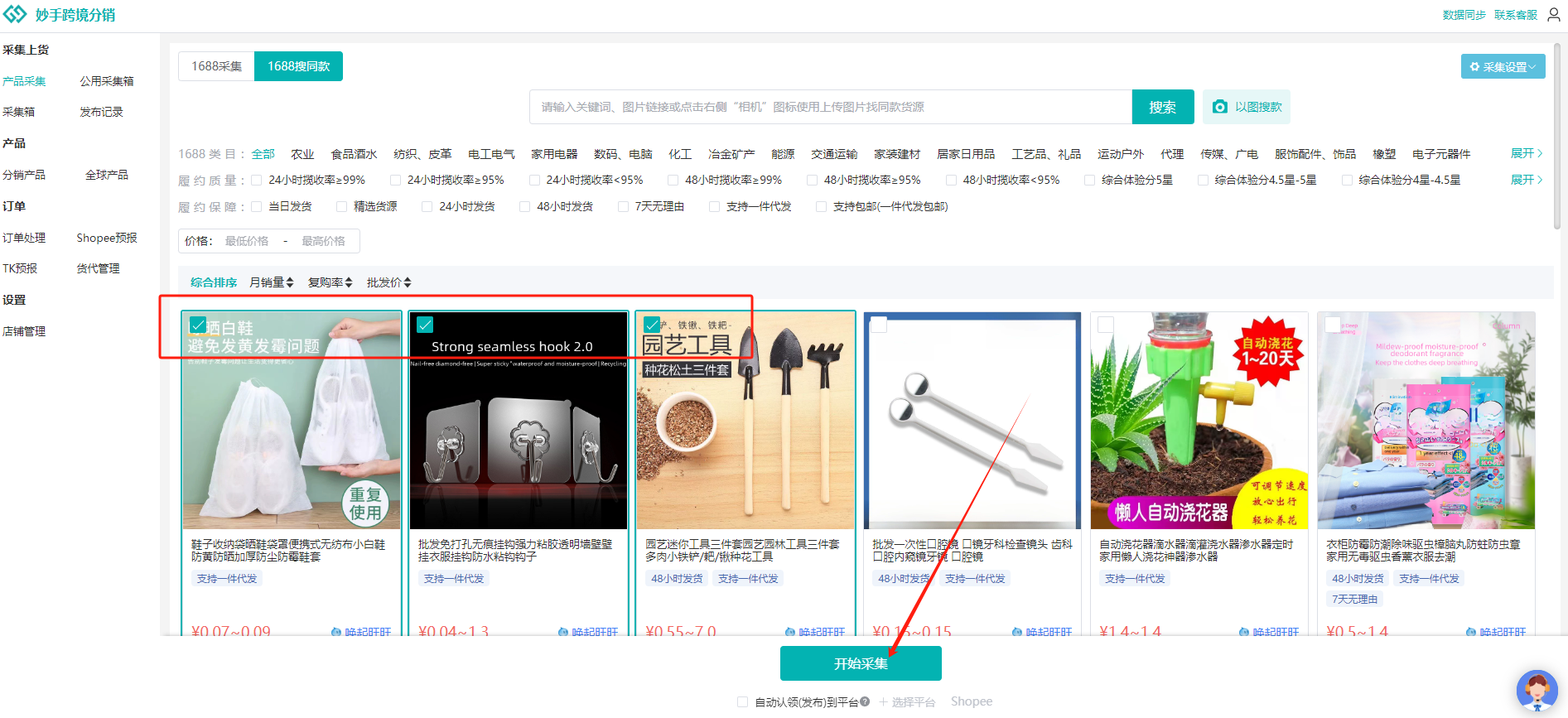Uncheck the garden tools three-piece product
1568x718 pixels.
pos(652,325)
